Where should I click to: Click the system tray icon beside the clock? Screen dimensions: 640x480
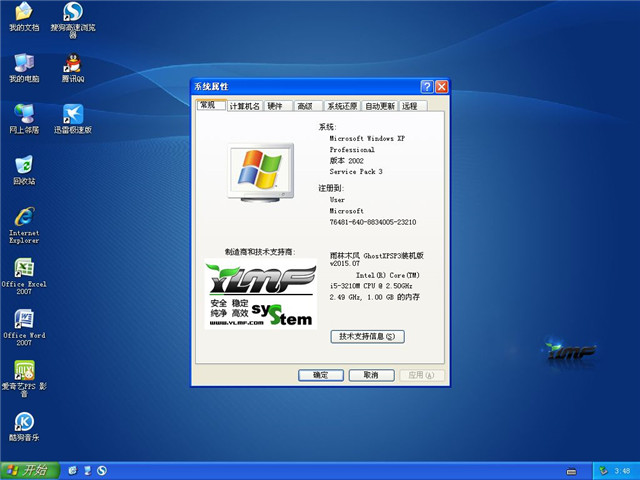603,471
